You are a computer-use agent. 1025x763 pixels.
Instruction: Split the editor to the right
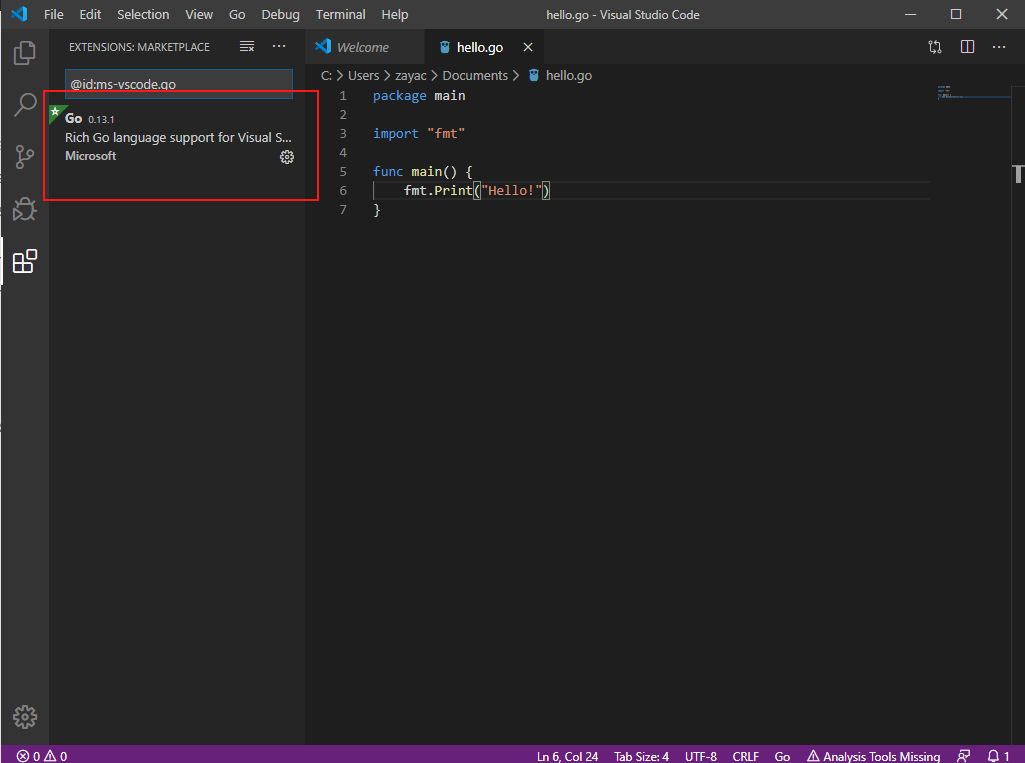coord(967,47)
